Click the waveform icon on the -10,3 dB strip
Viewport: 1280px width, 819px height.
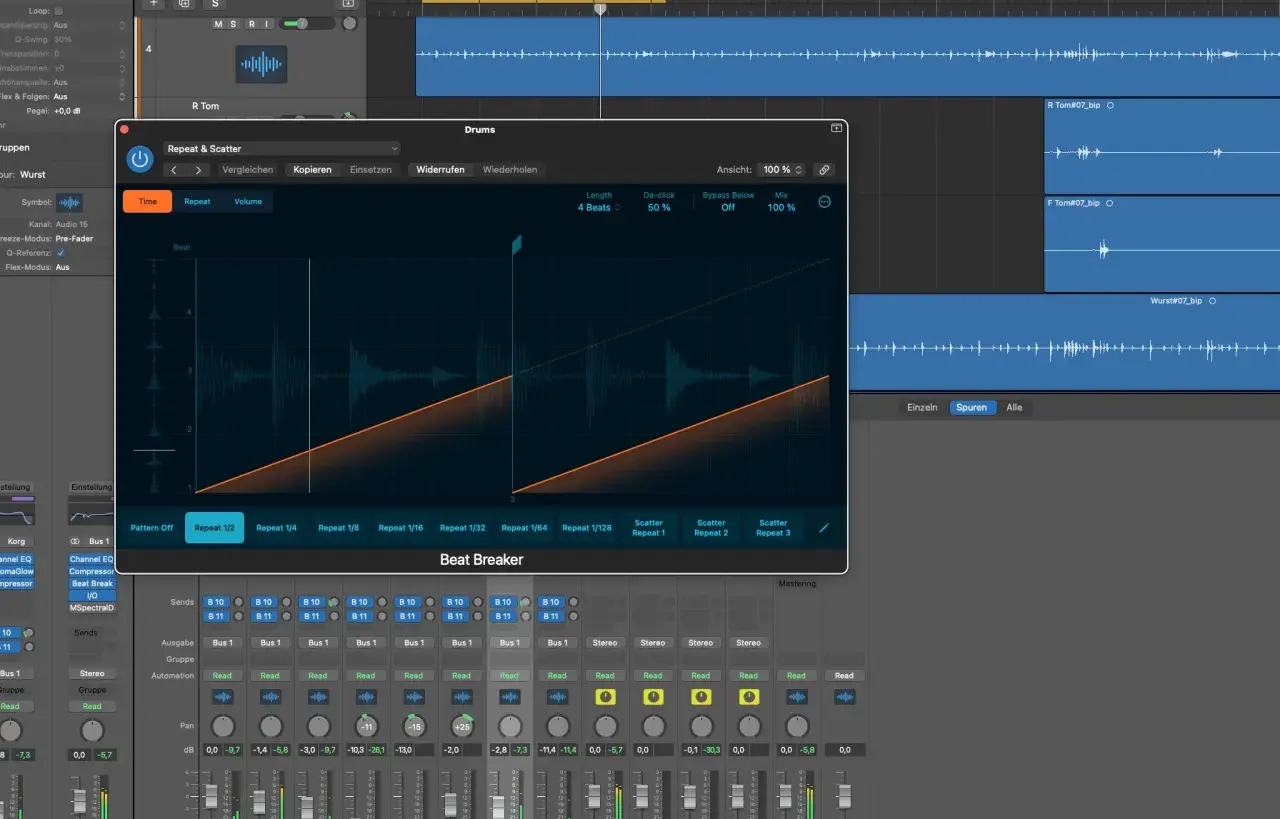(x=366, y=697)
